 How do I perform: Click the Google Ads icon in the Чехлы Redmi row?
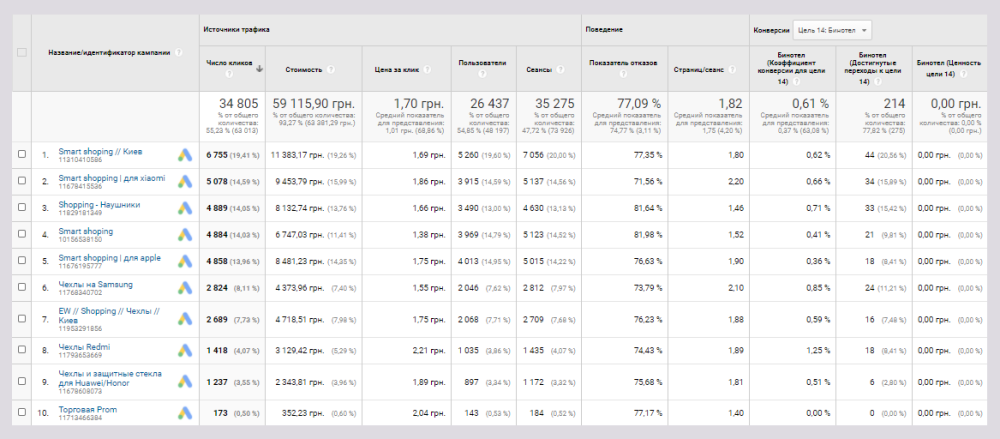185,350
